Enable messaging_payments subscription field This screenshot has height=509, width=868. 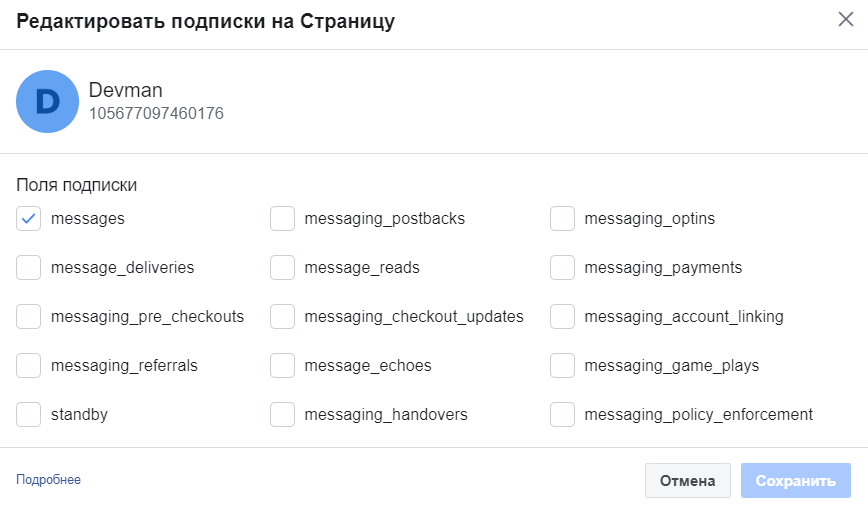pyautogui.click(x=563, y=267)
